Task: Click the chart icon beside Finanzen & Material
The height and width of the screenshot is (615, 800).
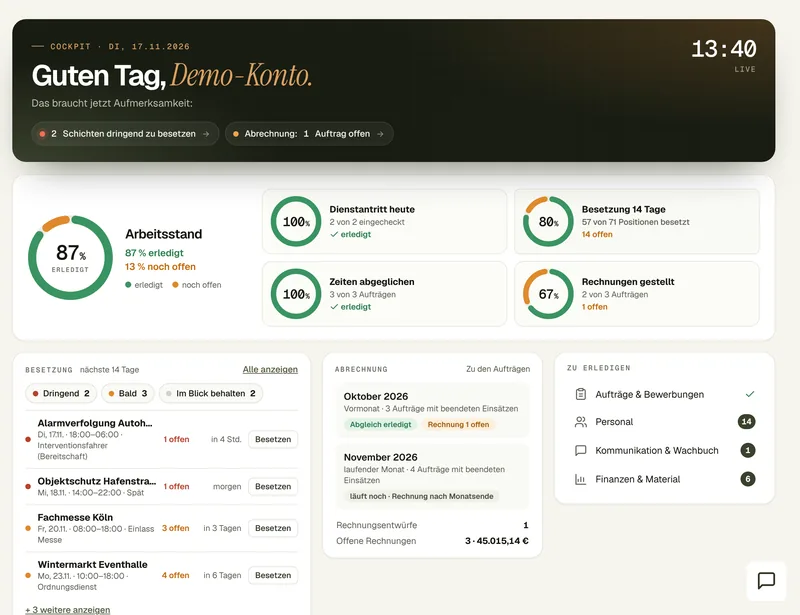Action: coord(581,479)
